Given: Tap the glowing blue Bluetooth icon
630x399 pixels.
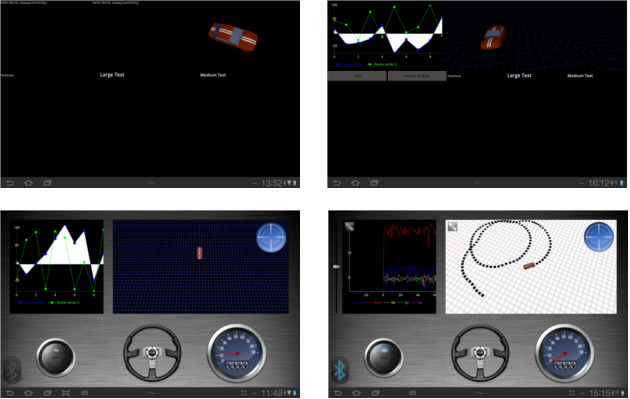Looking at the screenshot, I should 340,370.
